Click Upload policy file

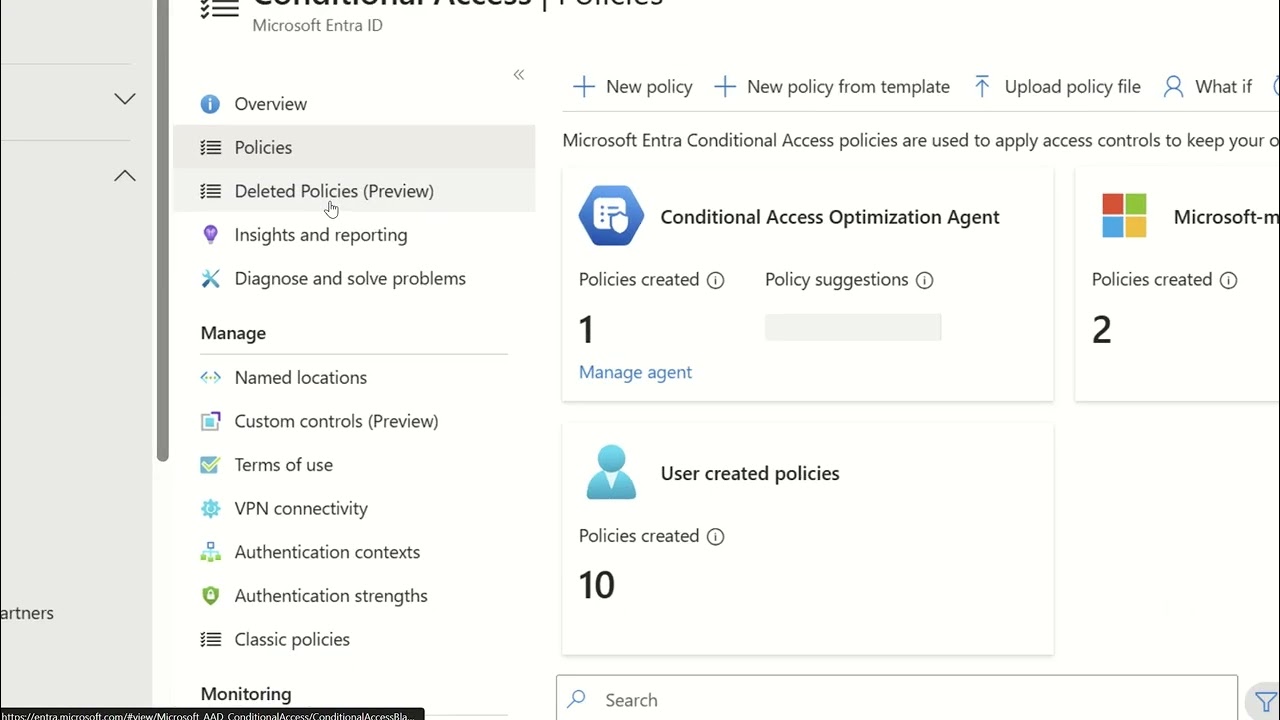[1056, 87]
